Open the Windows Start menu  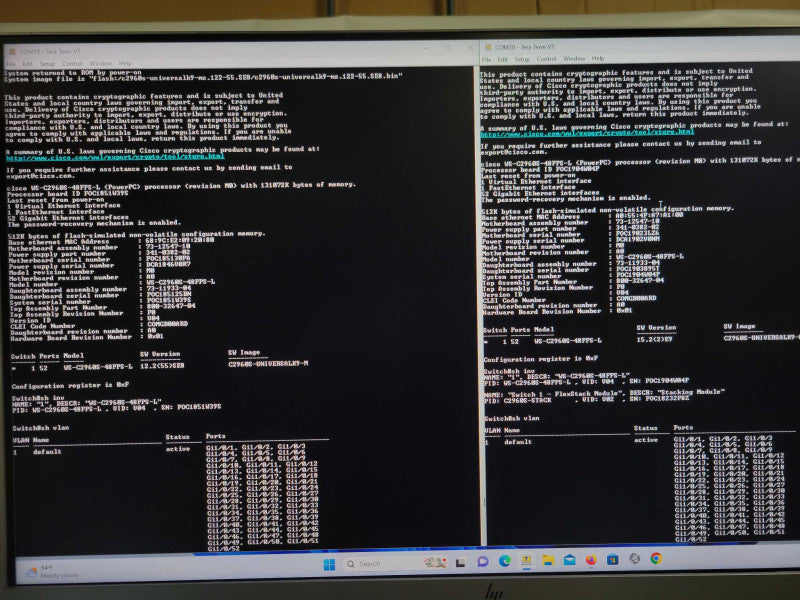click(x=330, y=564)
